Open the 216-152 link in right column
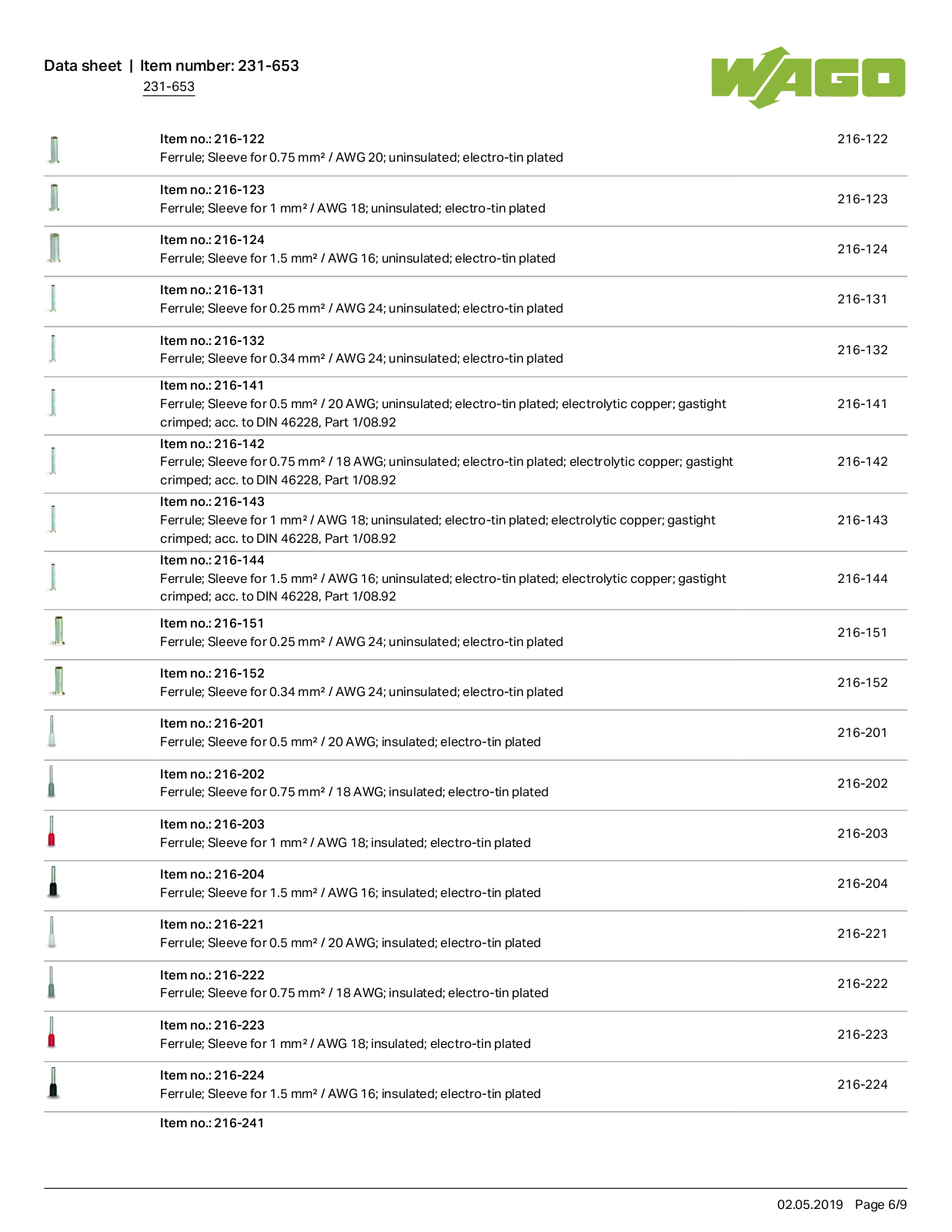The image size is (952, 1232). [x=862, y=682]
